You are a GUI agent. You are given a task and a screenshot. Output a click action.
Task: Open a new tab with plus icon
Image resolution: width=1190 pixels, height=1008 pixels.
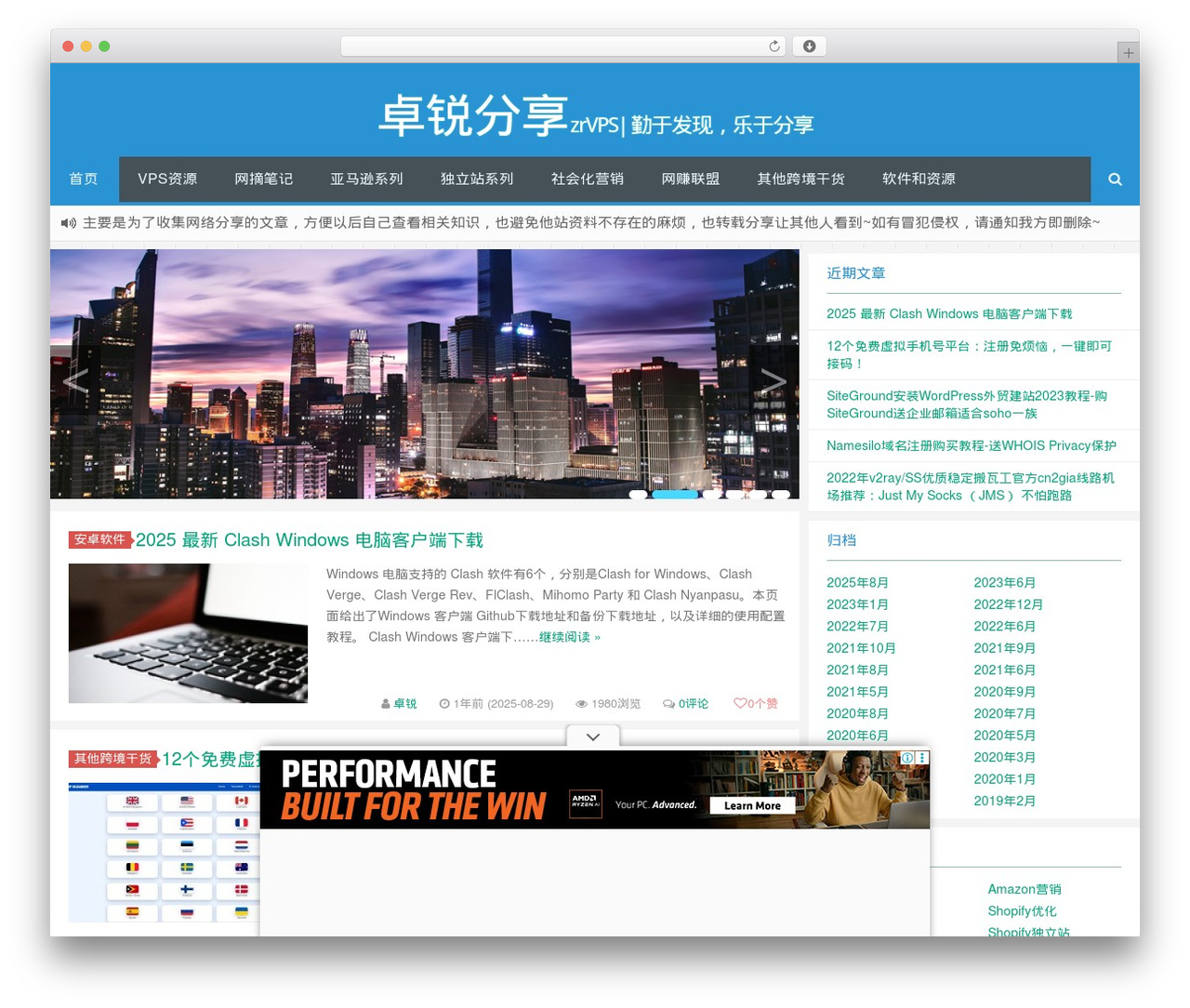(1128, 53)
